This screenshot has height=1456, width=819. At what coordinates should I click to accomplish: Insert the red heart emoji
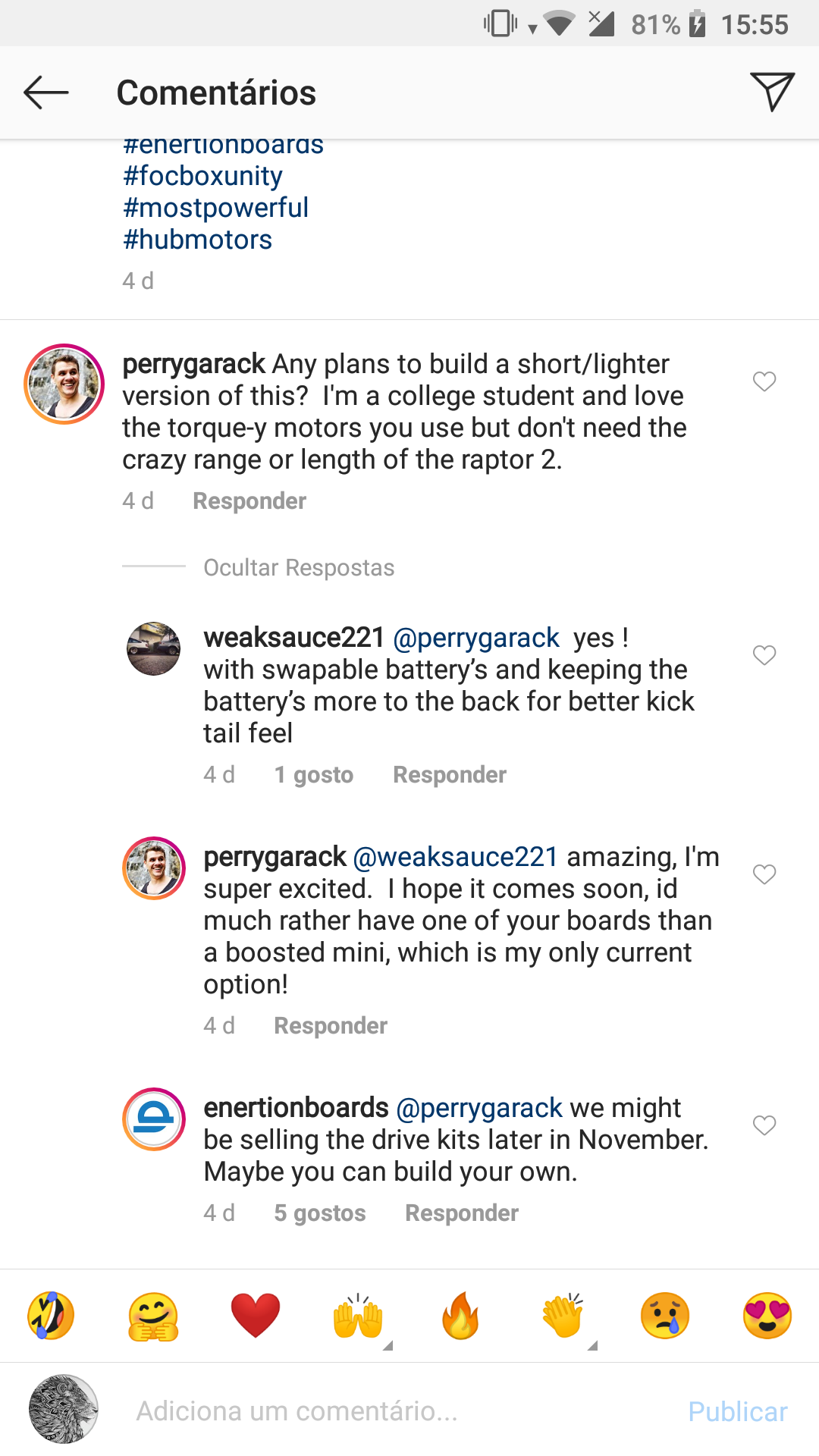pos(256,1316)
